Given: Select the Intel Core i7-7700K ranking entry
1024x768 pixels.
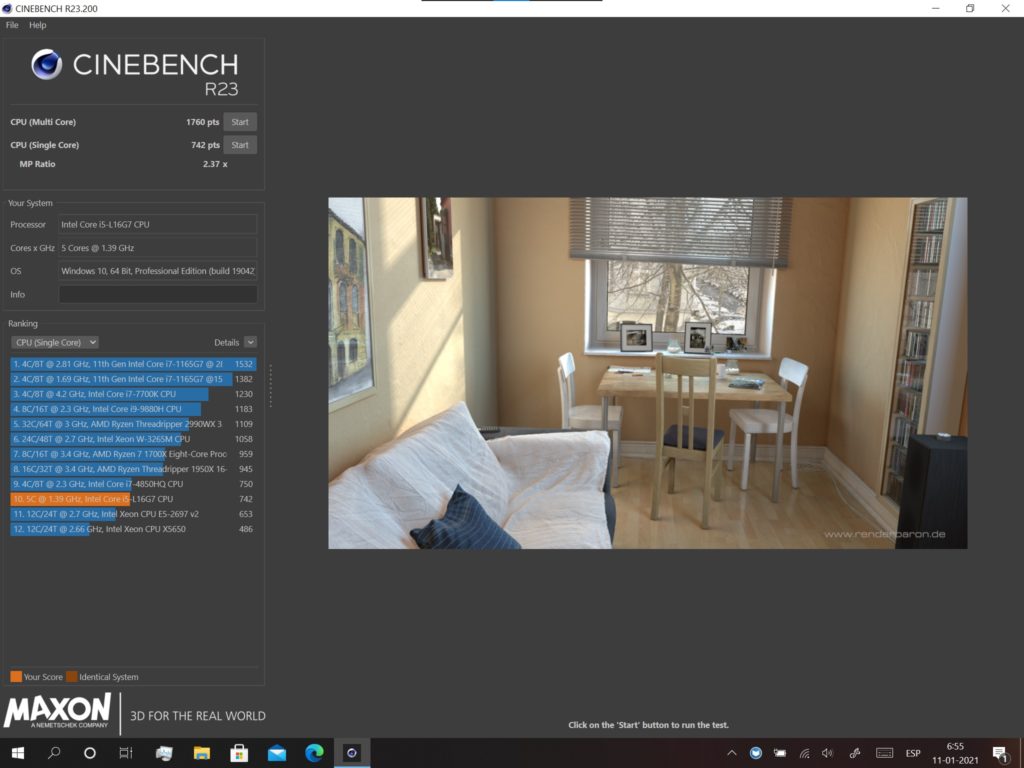Looking at the screenshot, I should point(110,394).
